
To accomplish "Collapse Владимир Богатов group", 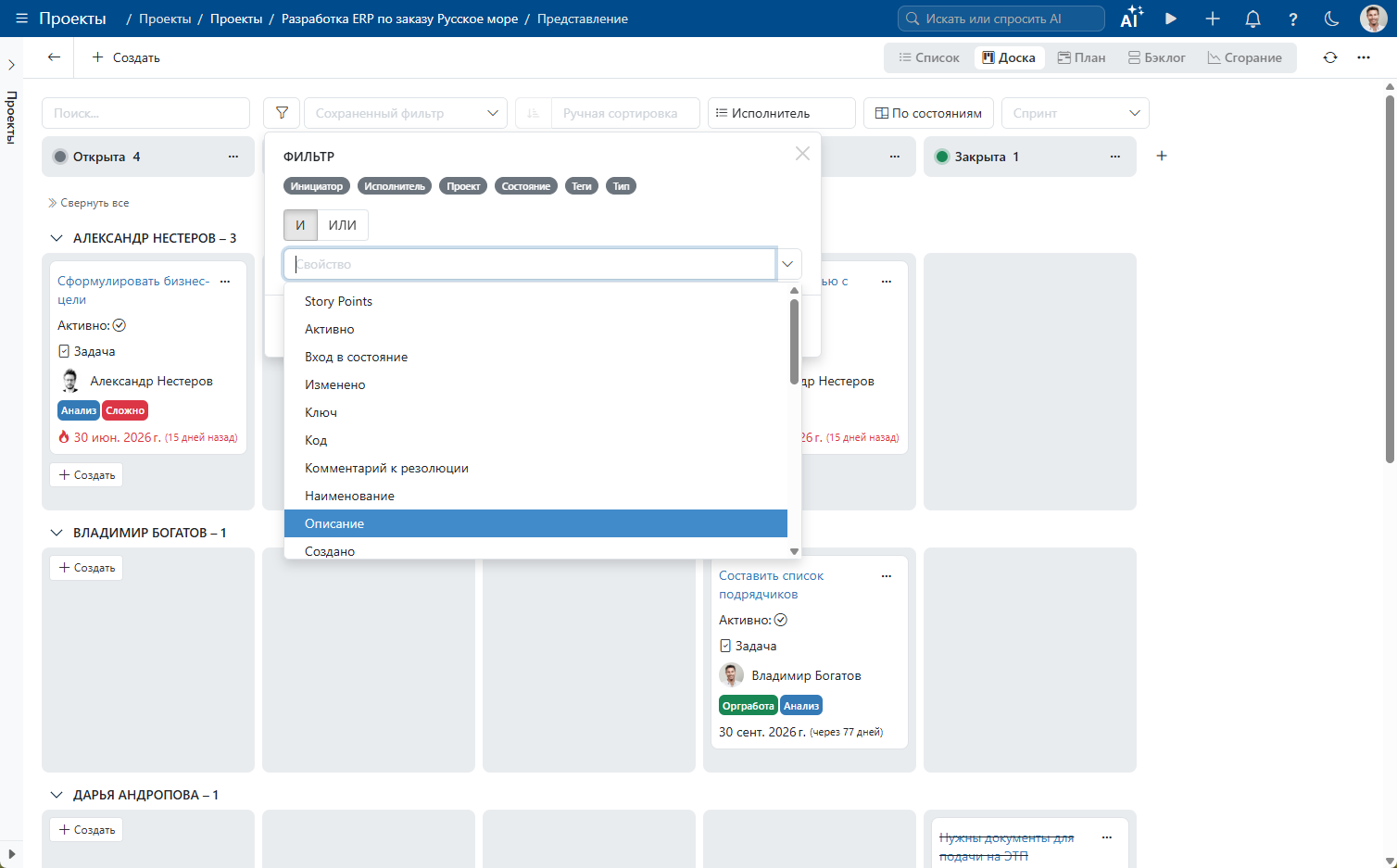I will click(57, 533).
